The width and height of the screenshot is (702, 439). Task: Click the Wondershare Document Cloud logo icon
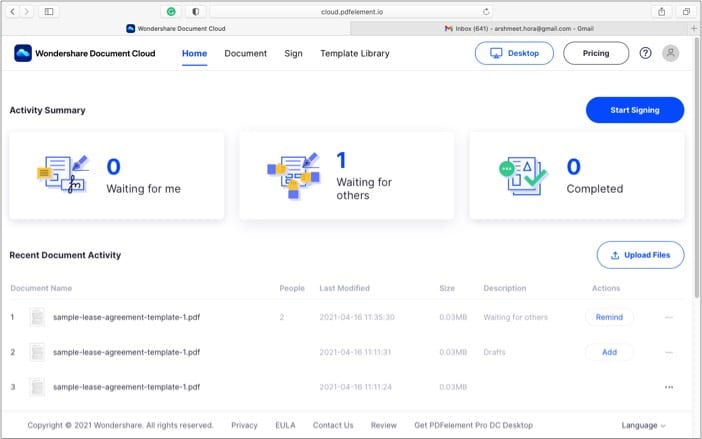23,53
